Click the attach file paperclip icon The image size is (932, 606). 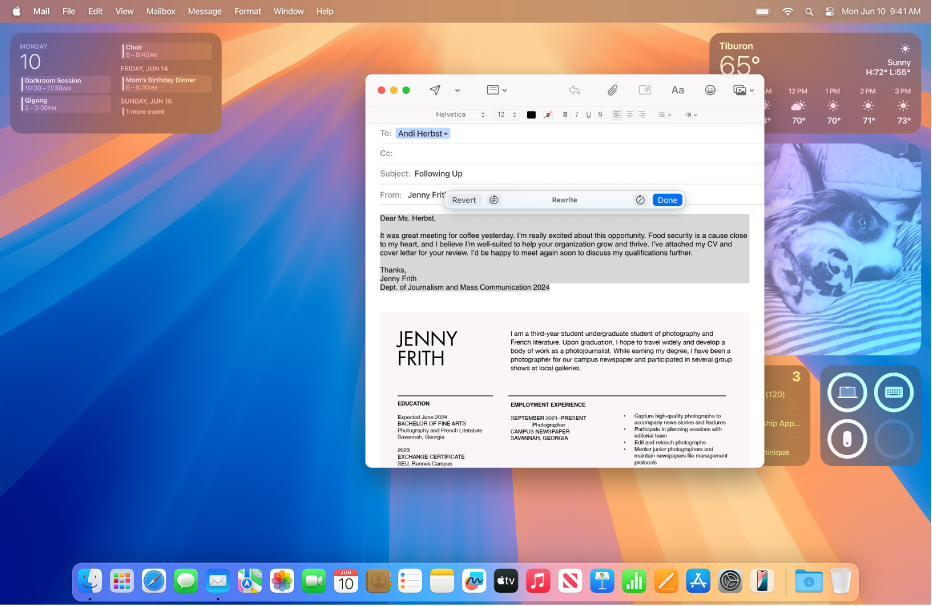(612, 90)
